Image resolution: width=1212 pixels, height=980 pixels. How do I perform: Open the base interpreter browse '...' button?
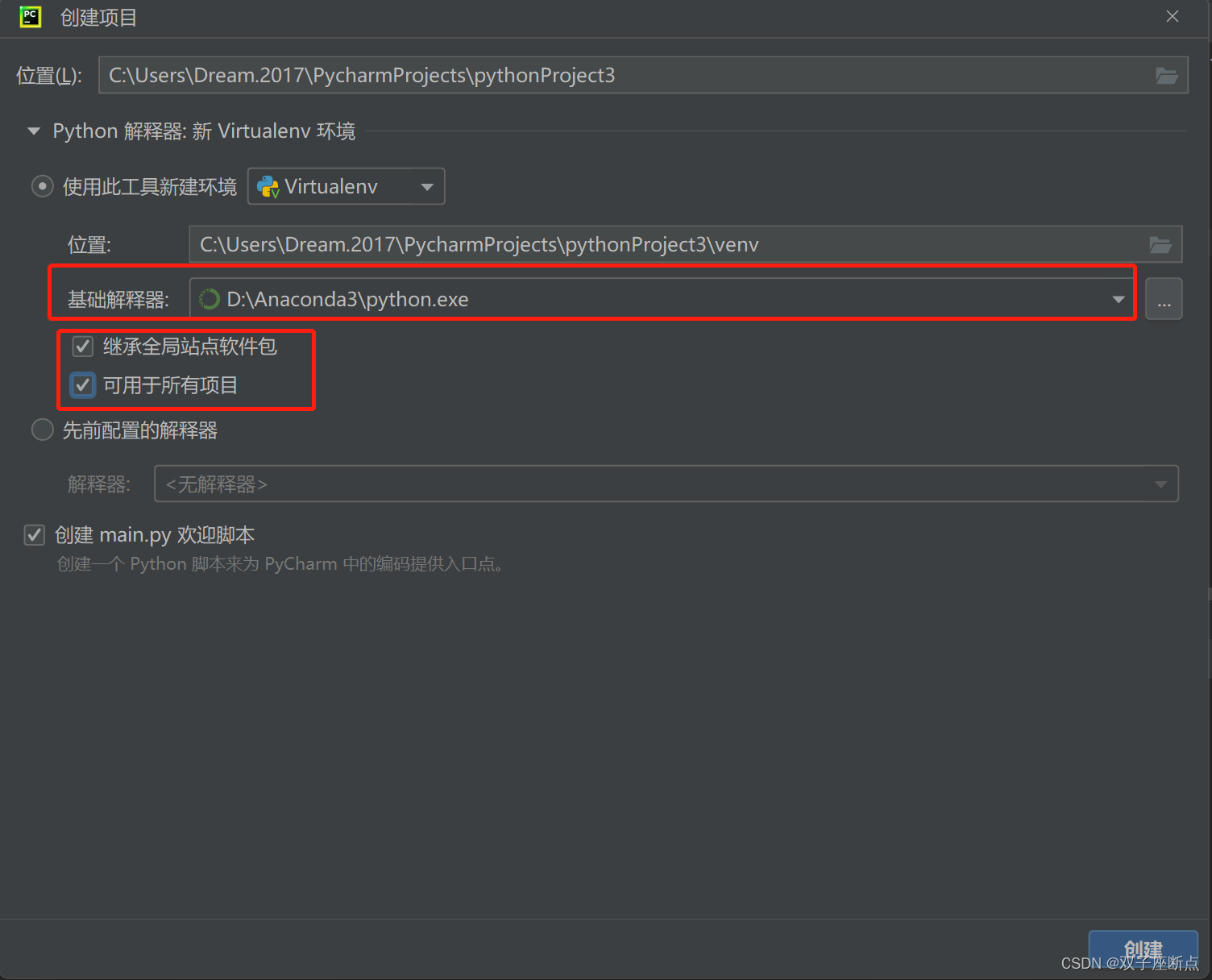[x=1164, y=299]
